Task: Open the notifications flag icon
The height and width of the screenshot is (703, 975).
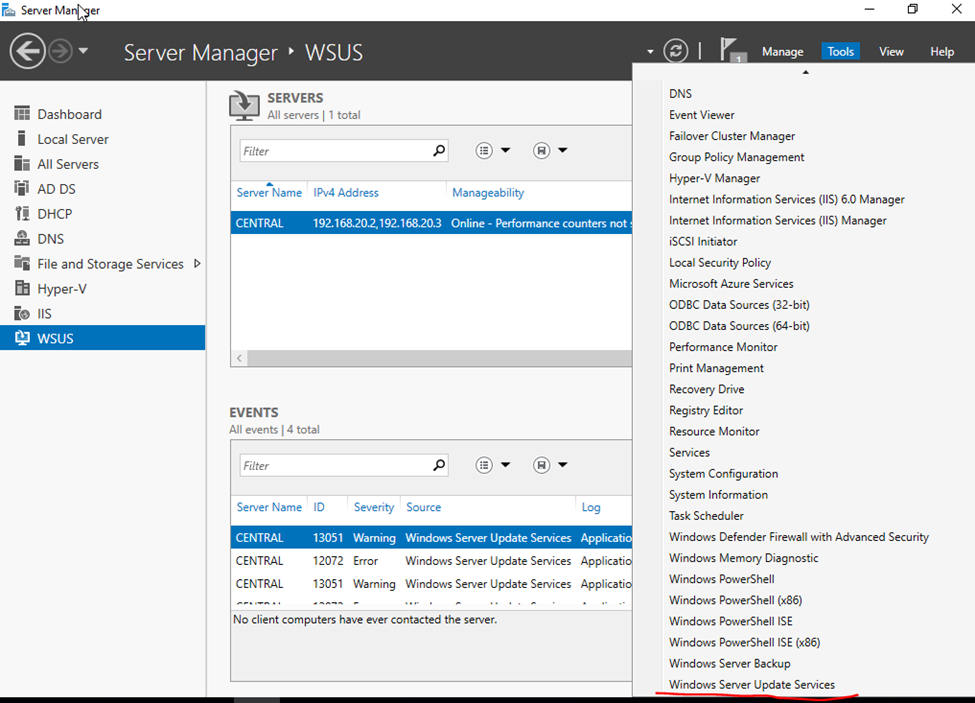Action: (731, 51)
